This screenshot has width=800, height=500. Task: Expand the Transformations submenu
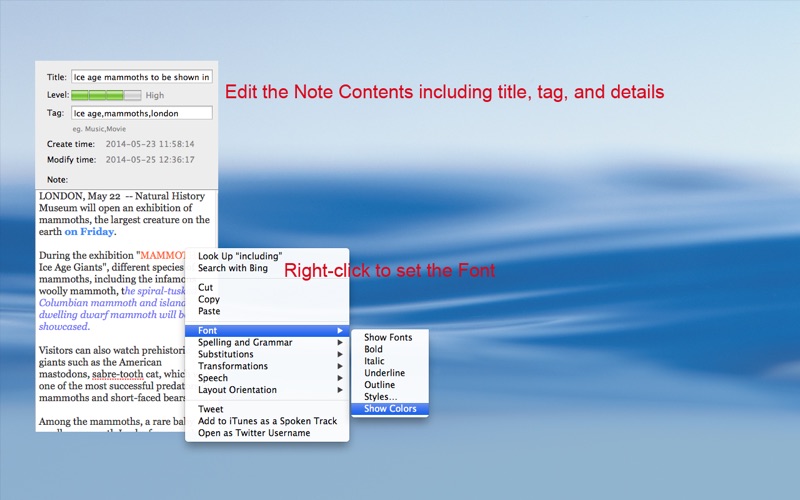point(267,366)
